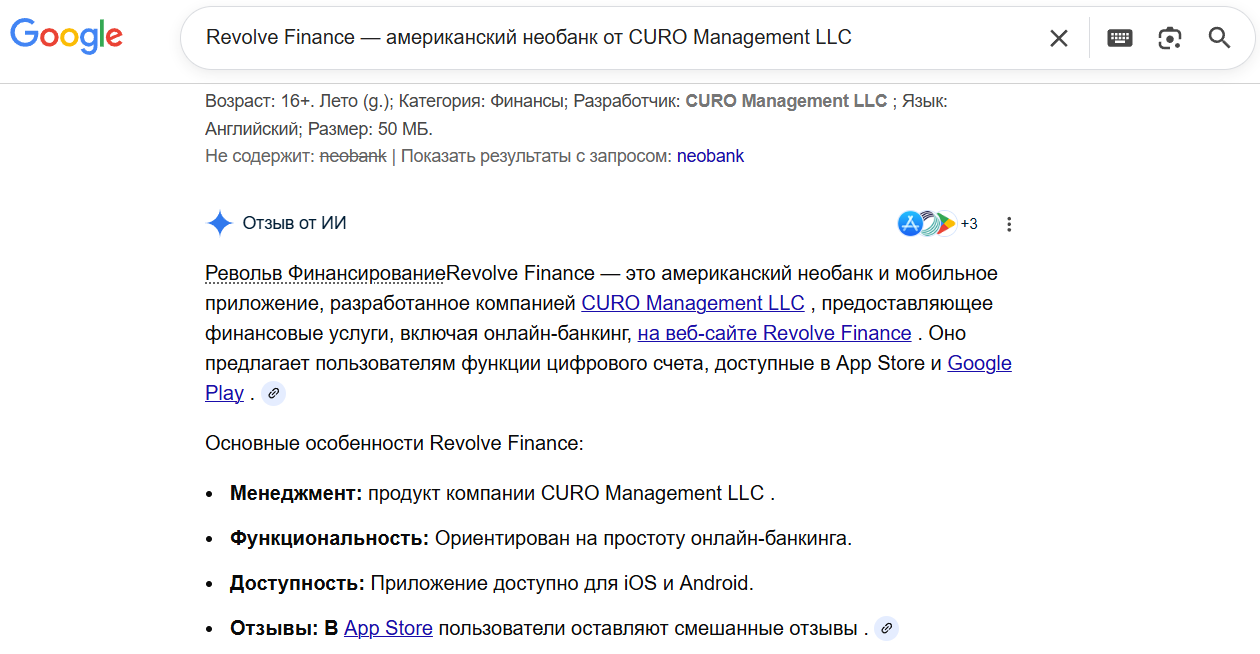Start a search by image with Lens
1260x654 pixels.
tap(1169, 38)
